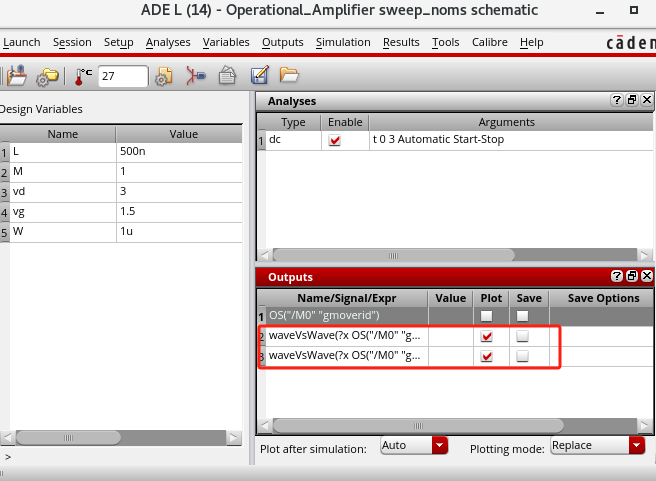Screen dimensions: 656x481
Task: Toggle Enable checkbox for dc analysis
Action: [334, 140]
